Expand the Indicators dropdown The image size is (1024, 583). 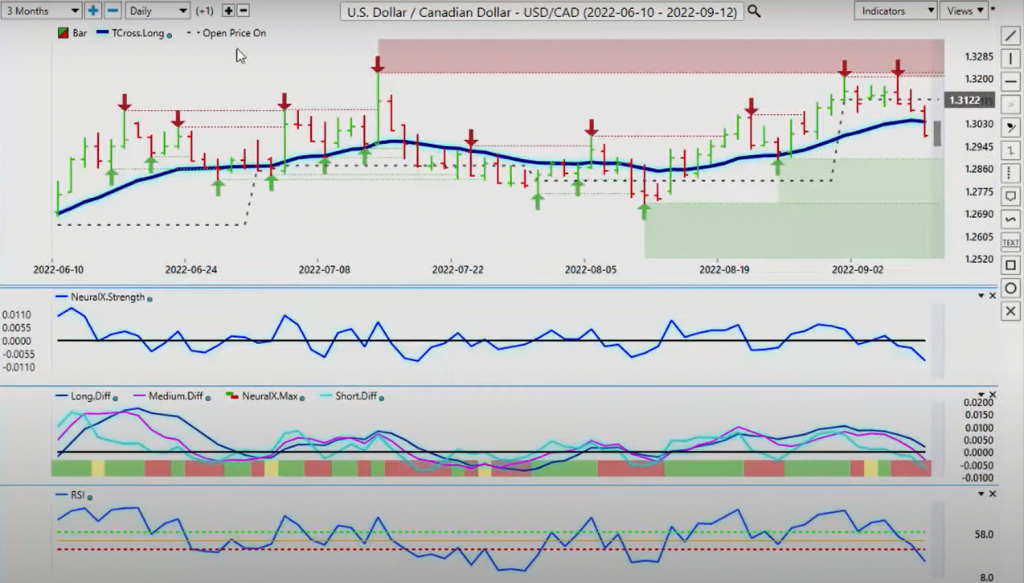point(895,10)
